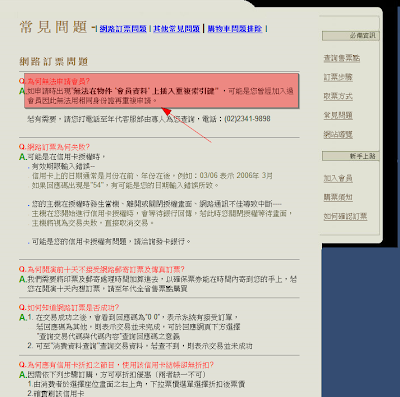Click the line 可能是您的信用卡授權有問題
Image resolution: width=400 pixels, height=397 pixels.
pos(111,241)
